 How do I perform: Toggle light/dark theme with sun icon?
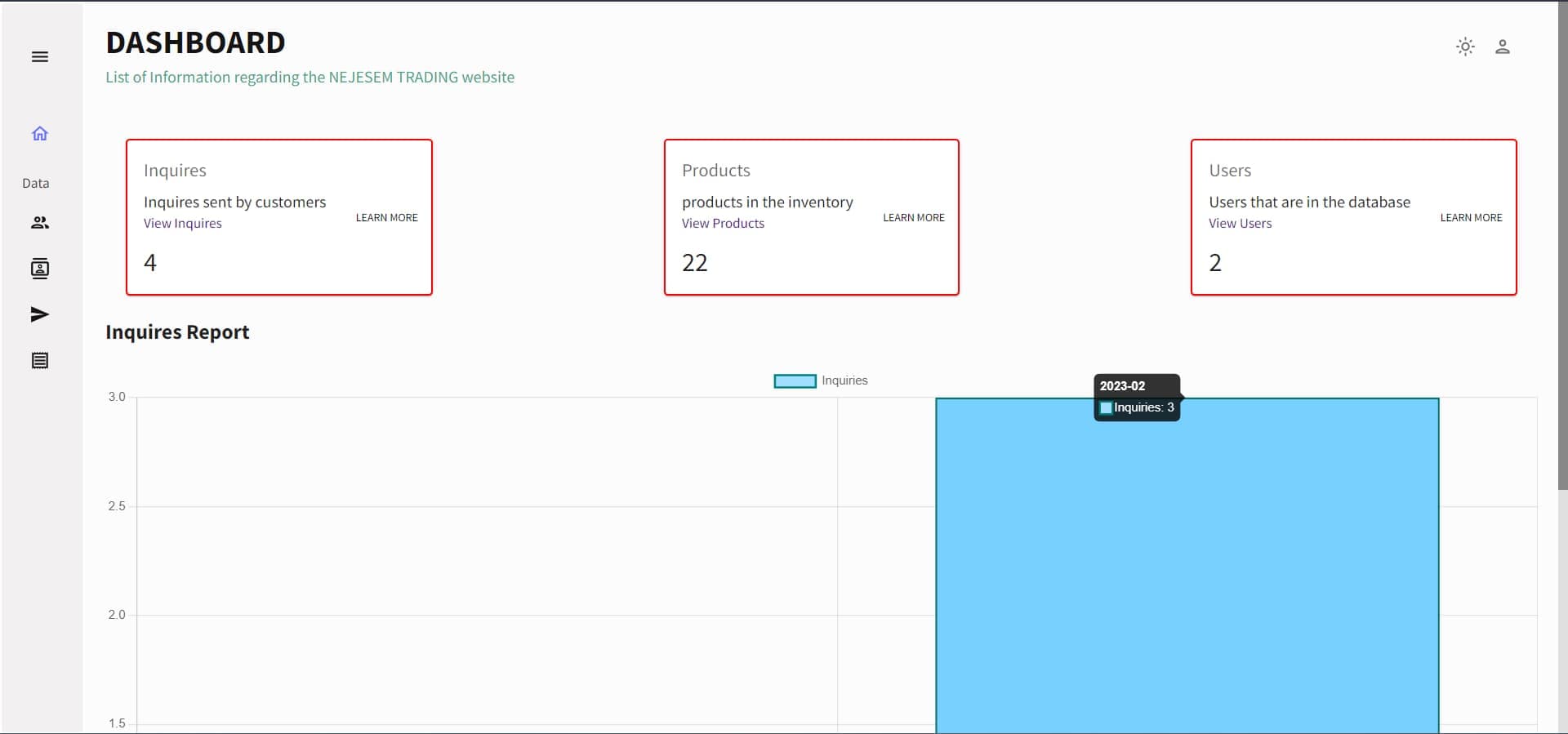point(1465,47)
